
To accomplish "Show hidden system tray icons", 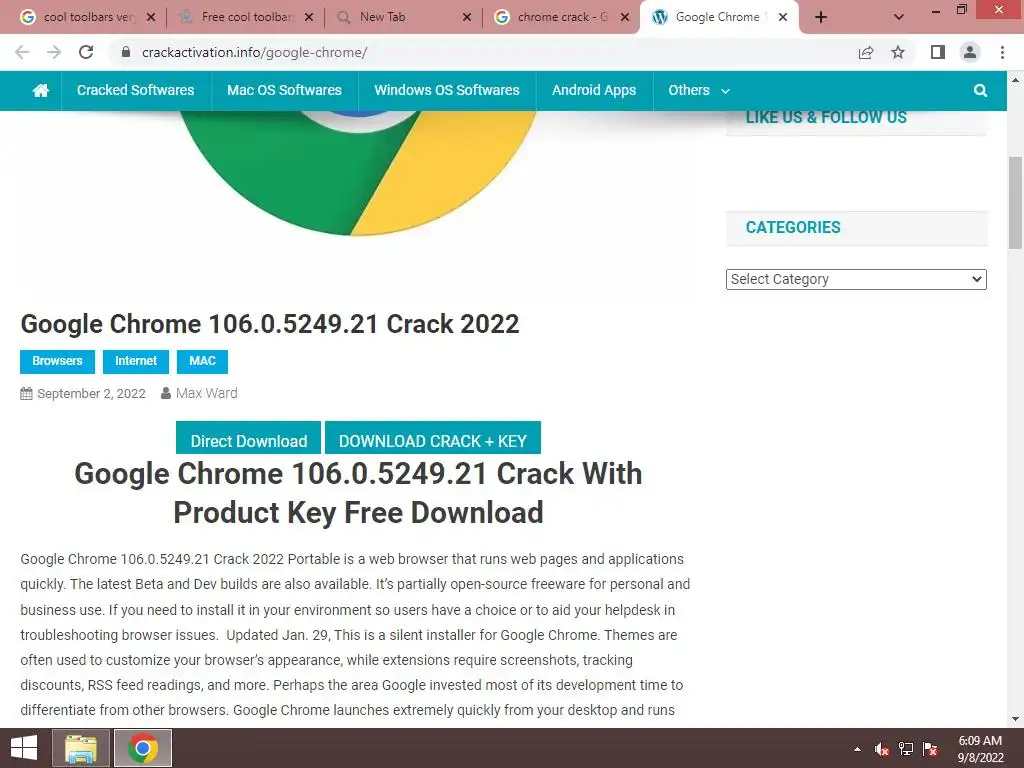I will [x=857, y=749].
